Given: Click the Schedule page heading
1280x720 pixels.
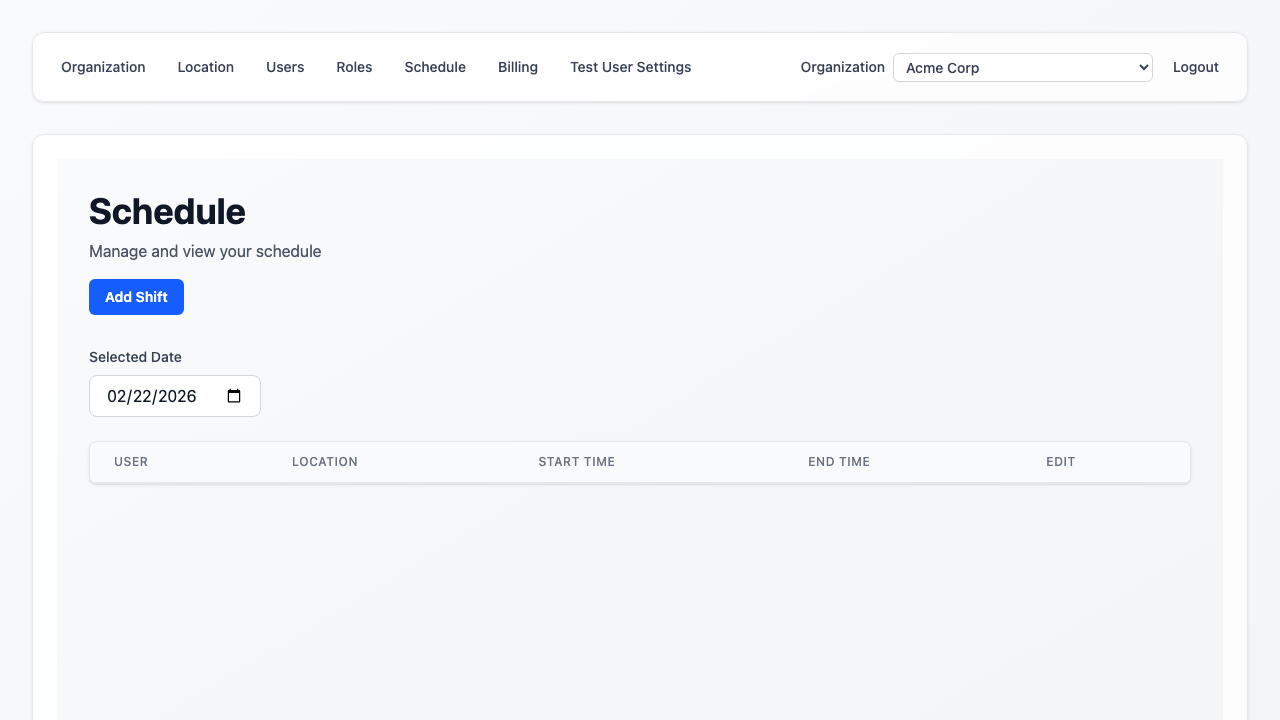Looking at the screenshot, I should pos(167,211).
